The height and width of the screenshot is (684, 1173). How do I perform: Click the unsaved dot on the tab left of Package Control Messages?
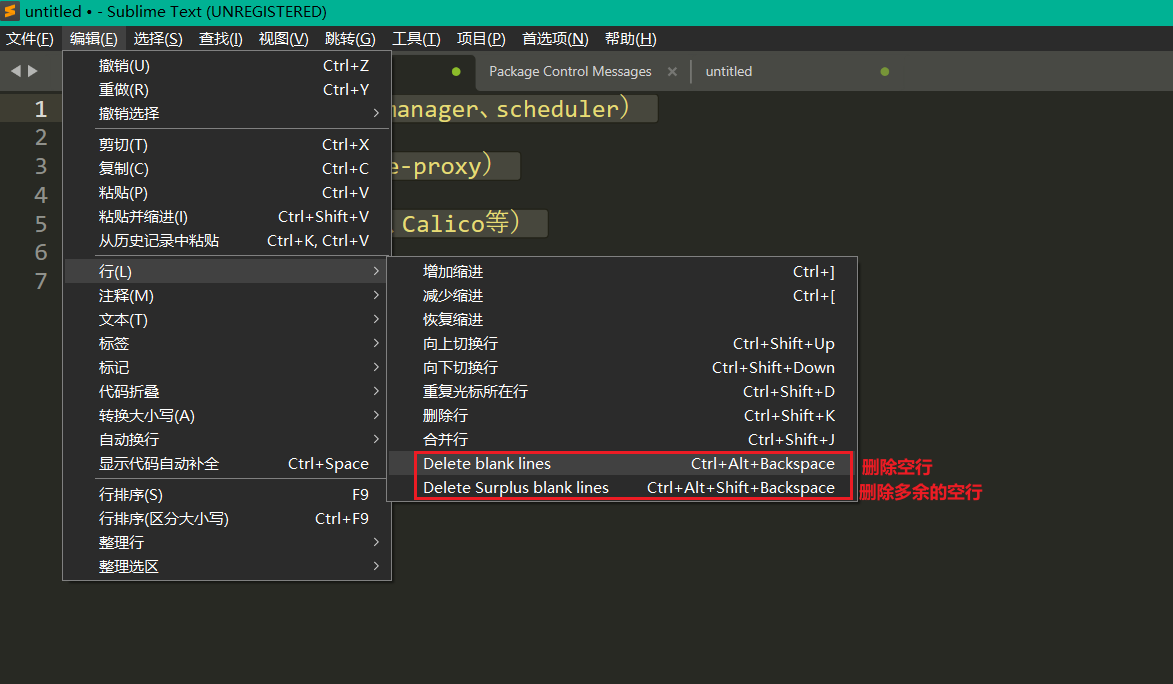coord(456,71)
